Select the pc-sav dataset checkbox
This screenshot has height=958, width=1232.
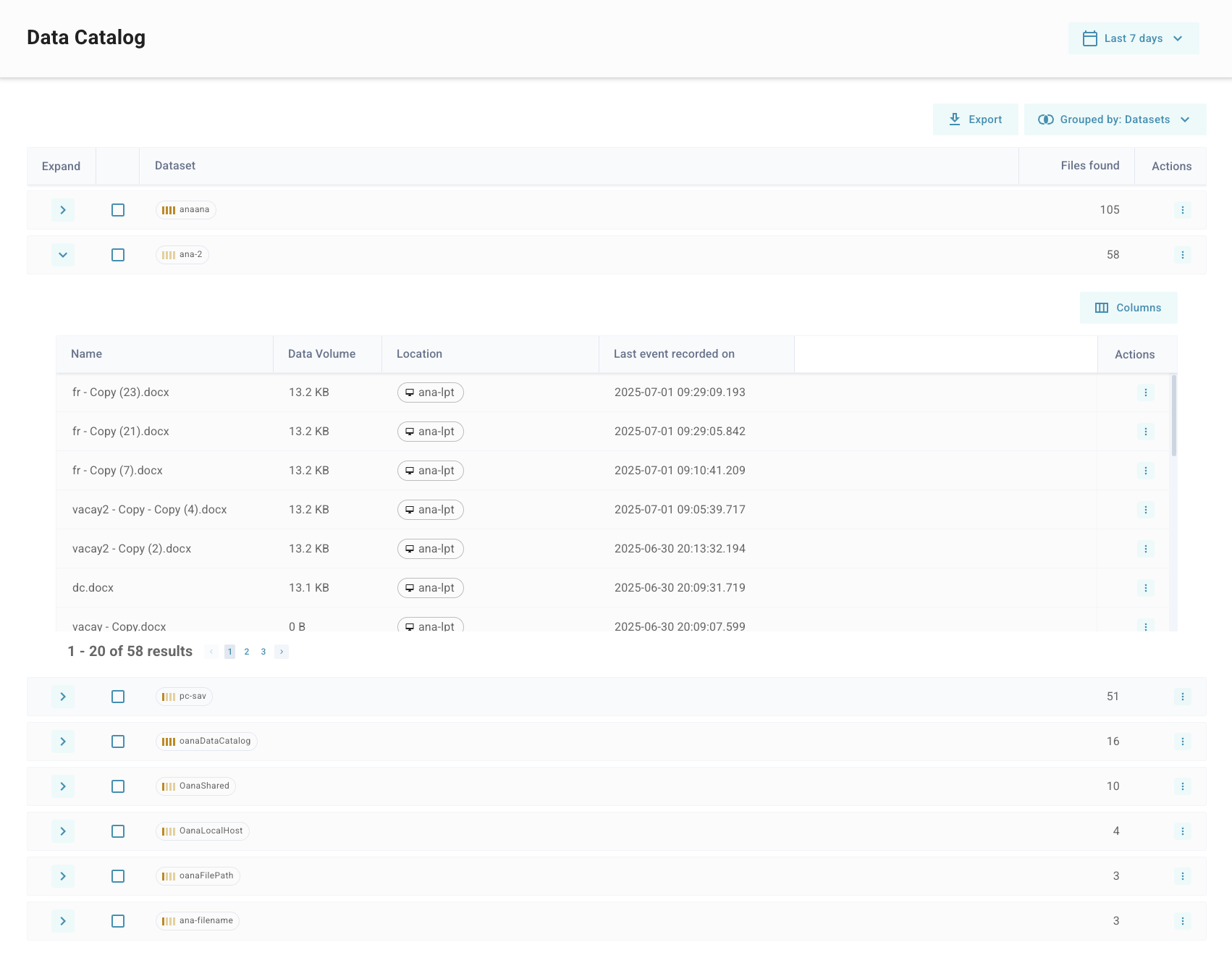118,697
